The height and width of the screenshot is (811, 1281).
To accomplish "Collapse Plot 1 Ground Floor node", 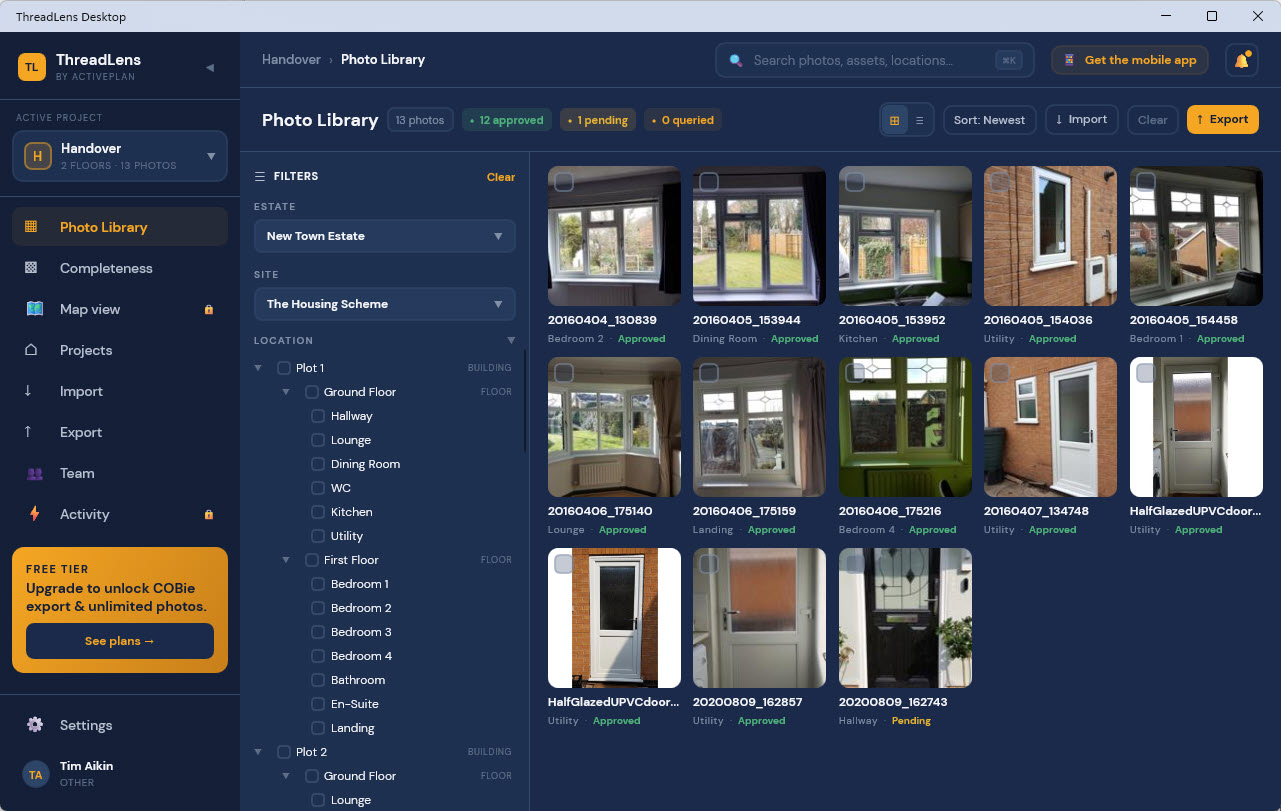I will pyautogui.click(x=286, y=392).
